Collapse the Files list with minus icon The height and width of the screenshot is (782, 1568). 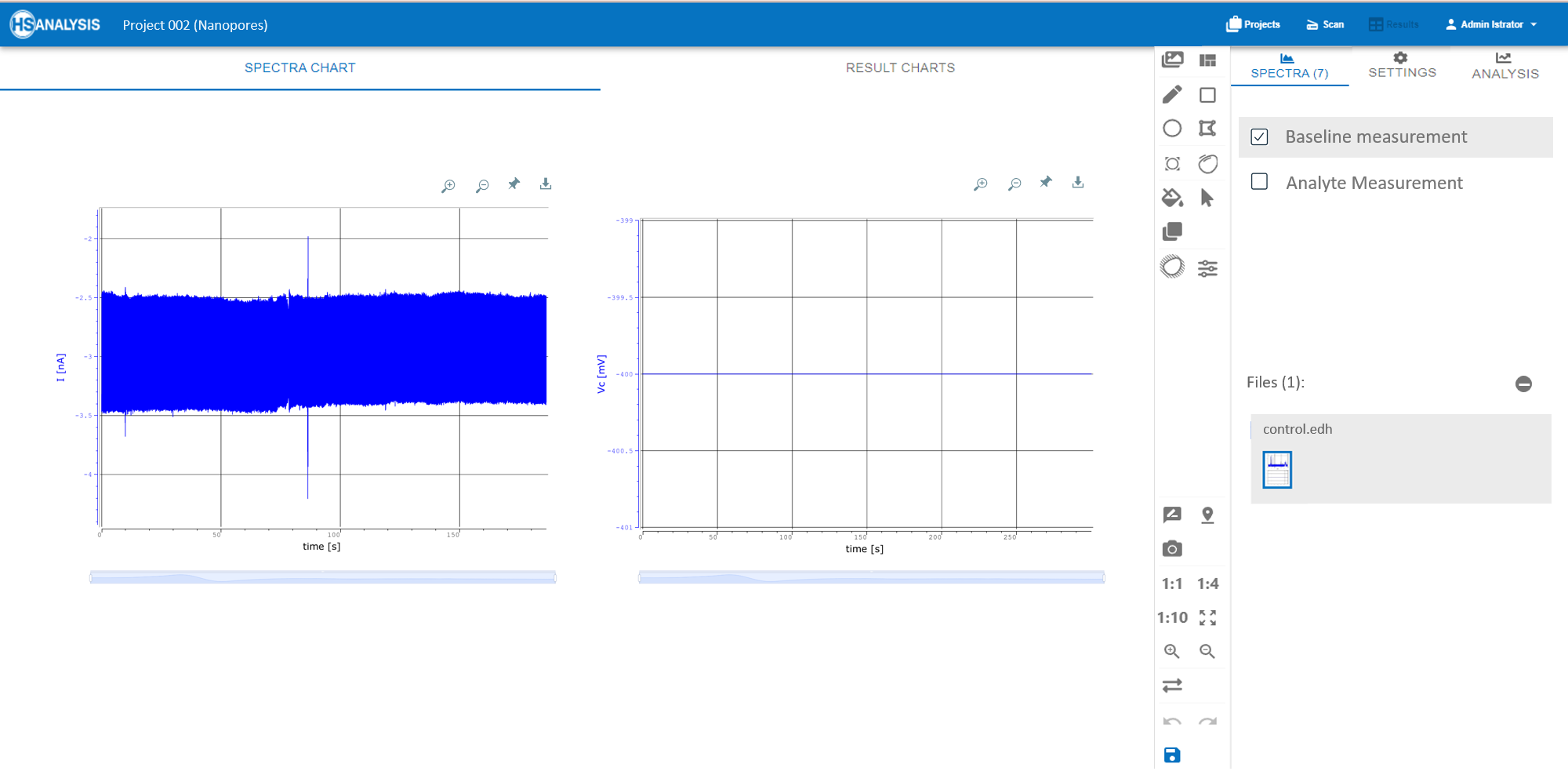coord(1524,384)
